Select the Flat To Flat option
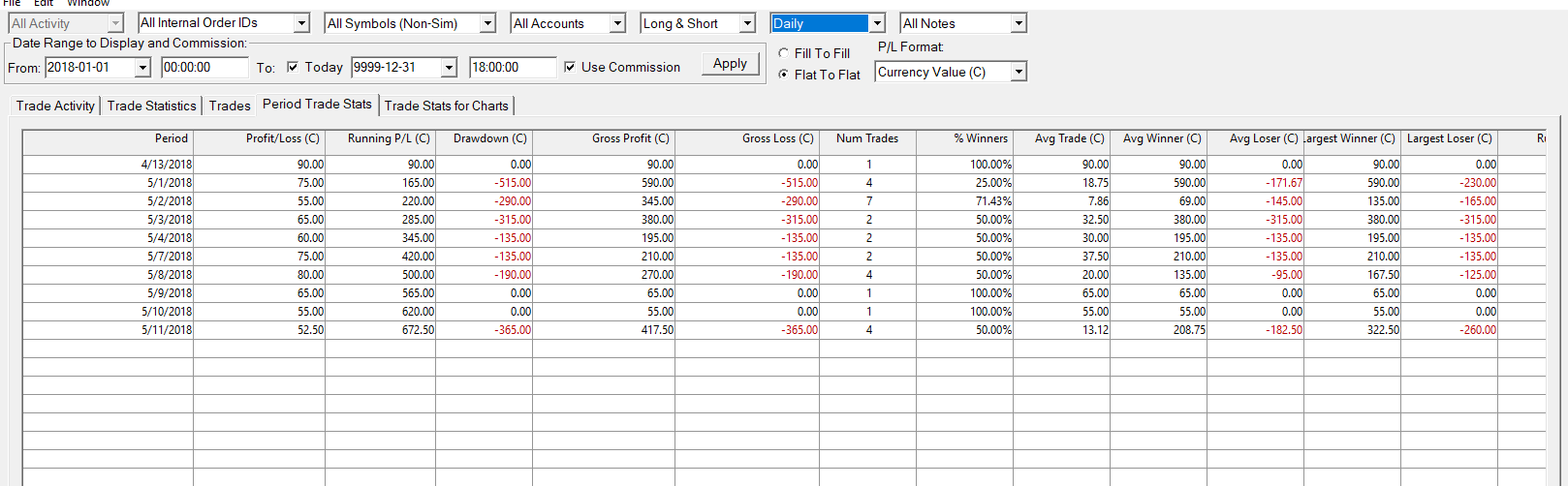Screen dimensions: 1568x486 [x=784, y=75]
